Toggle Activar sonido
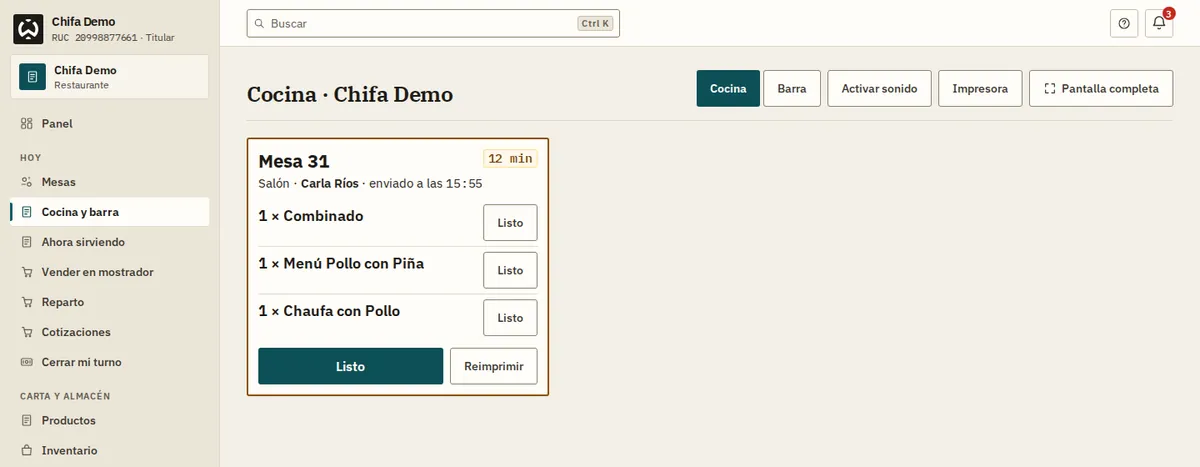Image resolution: width=1200 pixels, height=467 pixels. click(x=879, y=88)
